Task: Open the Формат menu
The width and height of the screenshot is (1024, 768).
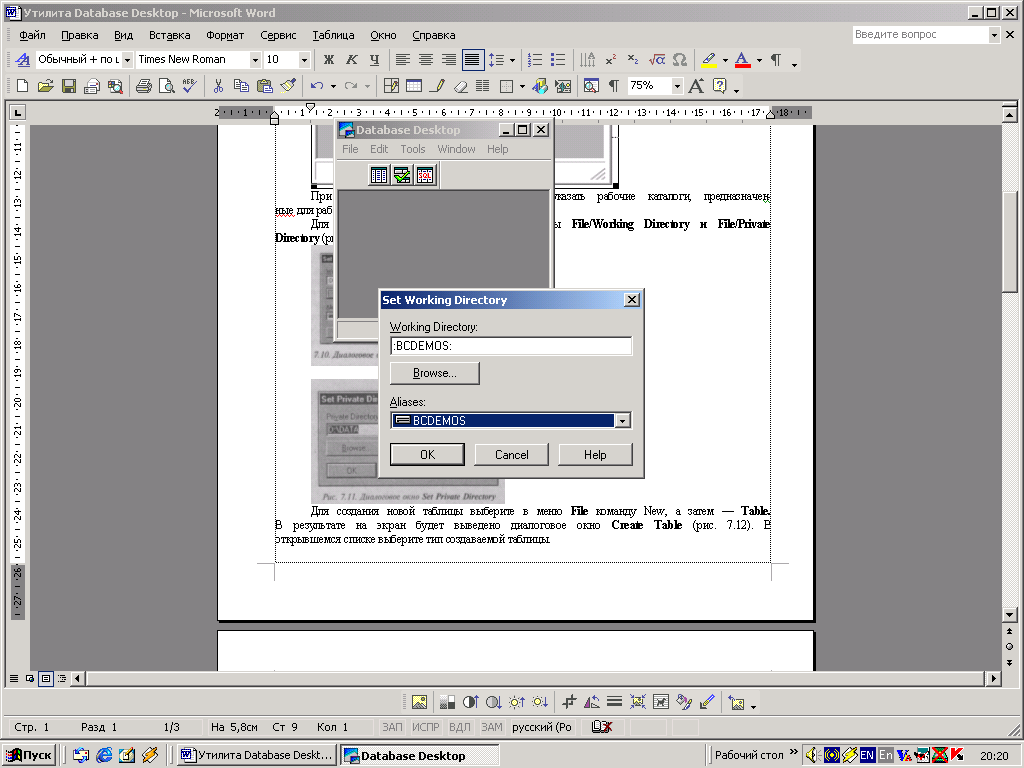Action: pos(225,35)
